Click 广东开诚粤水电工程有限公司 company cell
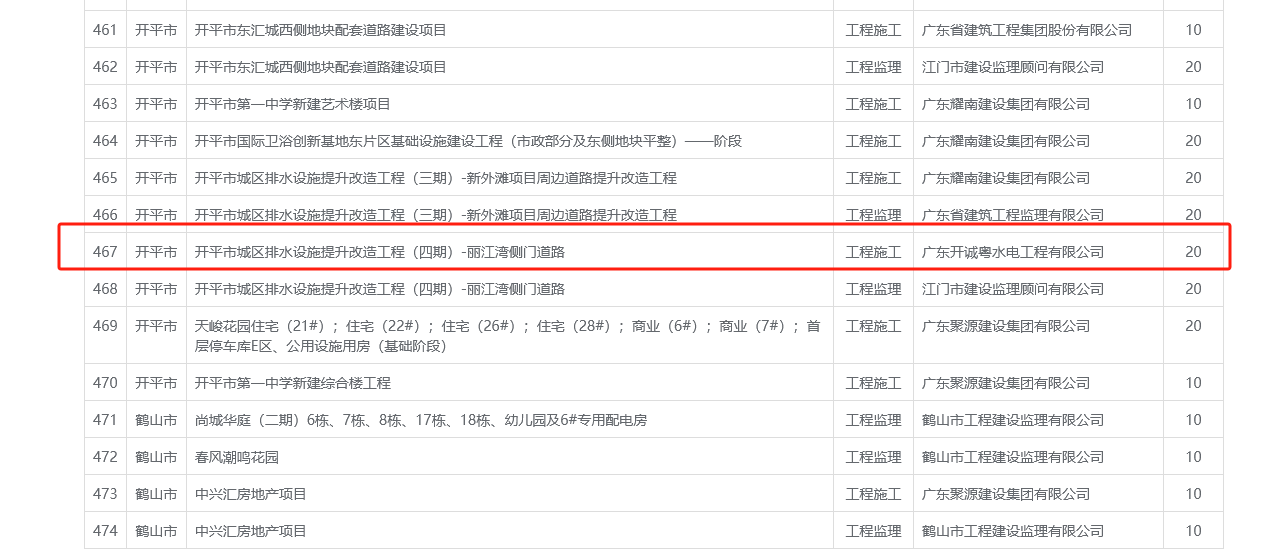This screenshot has width=1285, height=549. point(1013,252)
